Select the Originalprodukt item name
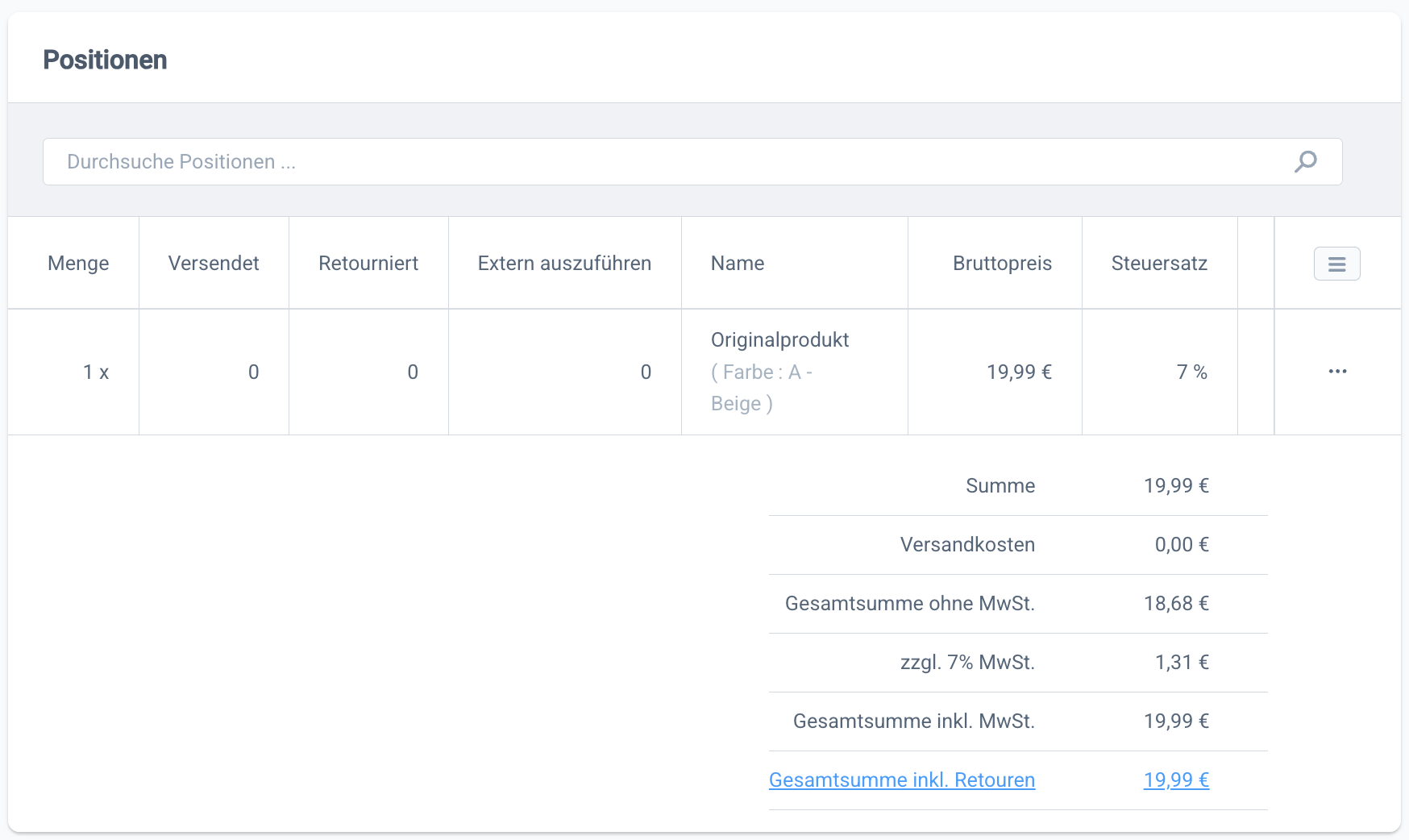 pos(779,340)
